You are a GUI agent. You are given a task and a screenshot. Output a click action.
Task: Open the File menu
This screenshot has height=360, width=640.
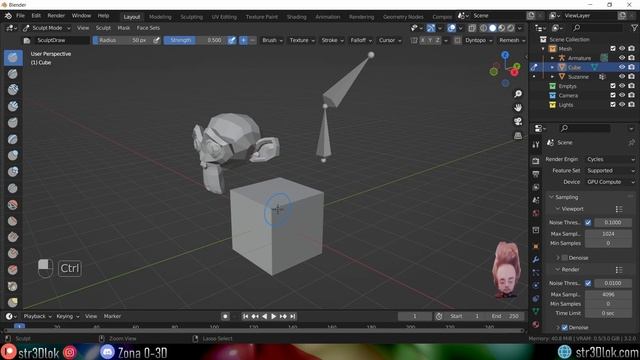pos(20,16)
